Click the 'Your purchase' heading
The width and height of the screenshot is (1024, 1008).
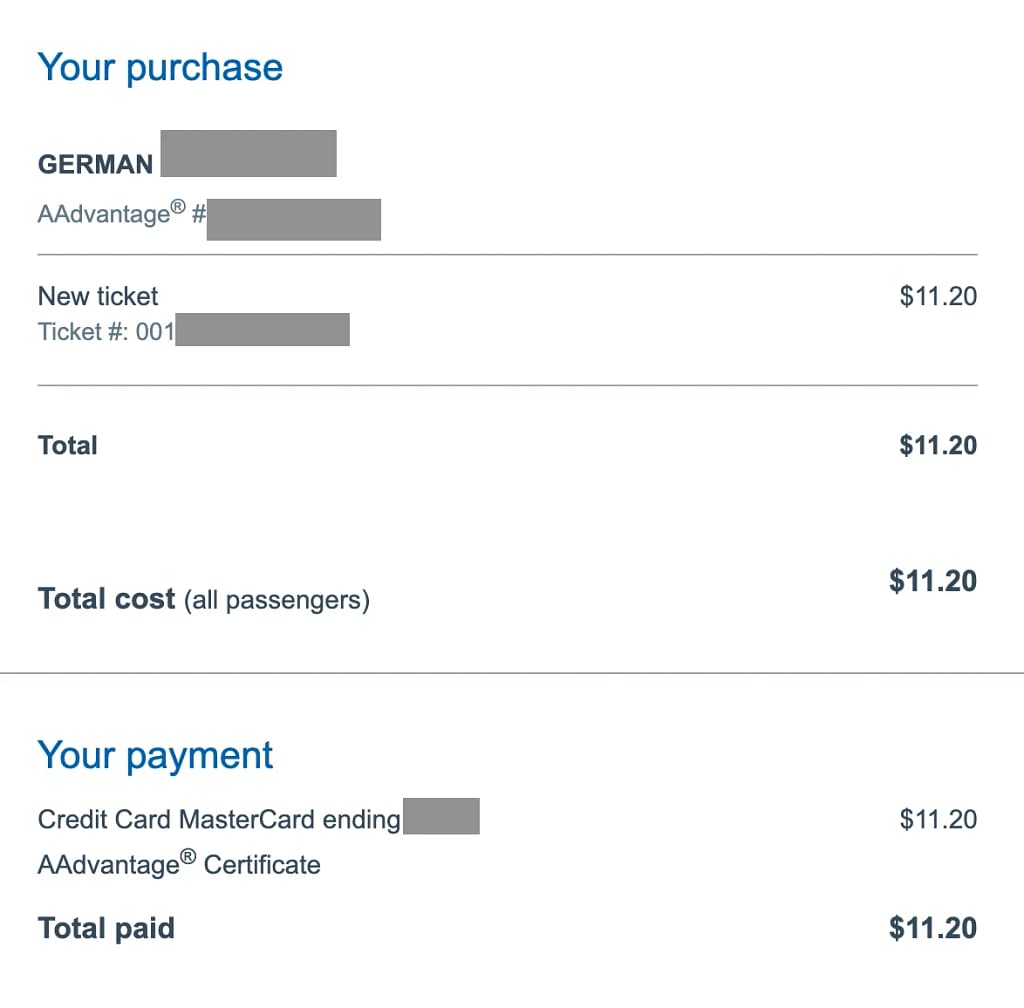(x=160, y=68)
